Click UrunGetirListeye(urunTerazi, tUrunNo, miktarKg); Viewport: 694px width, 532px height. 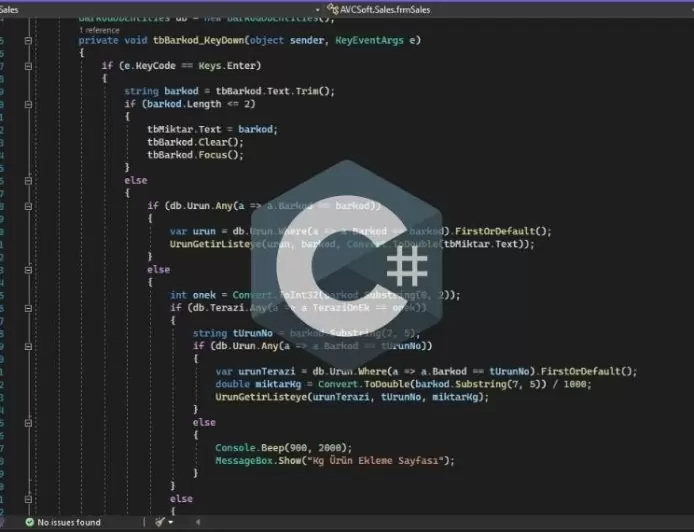click(x=352, y=397)
